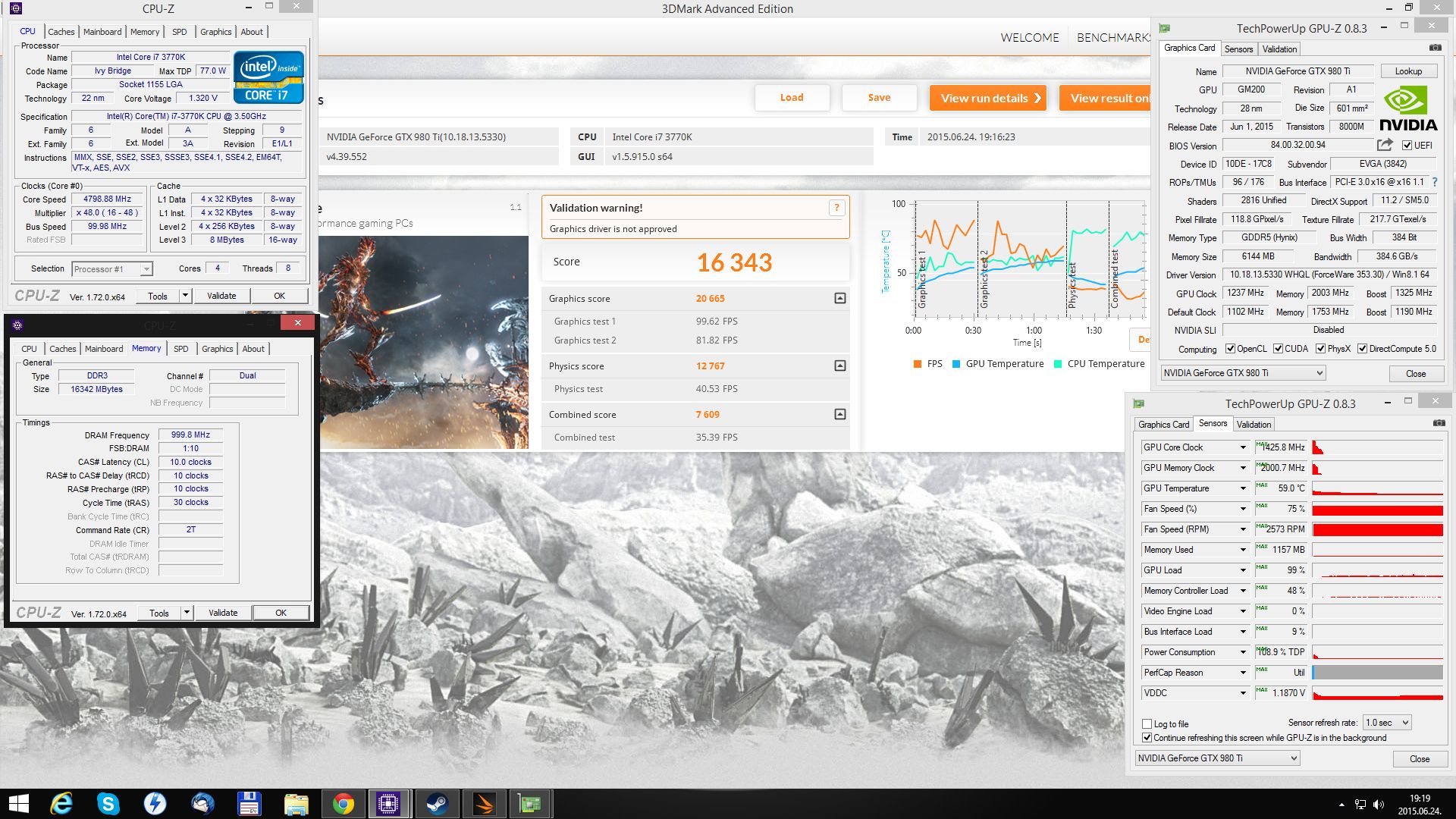Switch to Sensors tab in upper GPU-Z
The width and height of the screenshot is (1456, 819).
(1238, 49)
